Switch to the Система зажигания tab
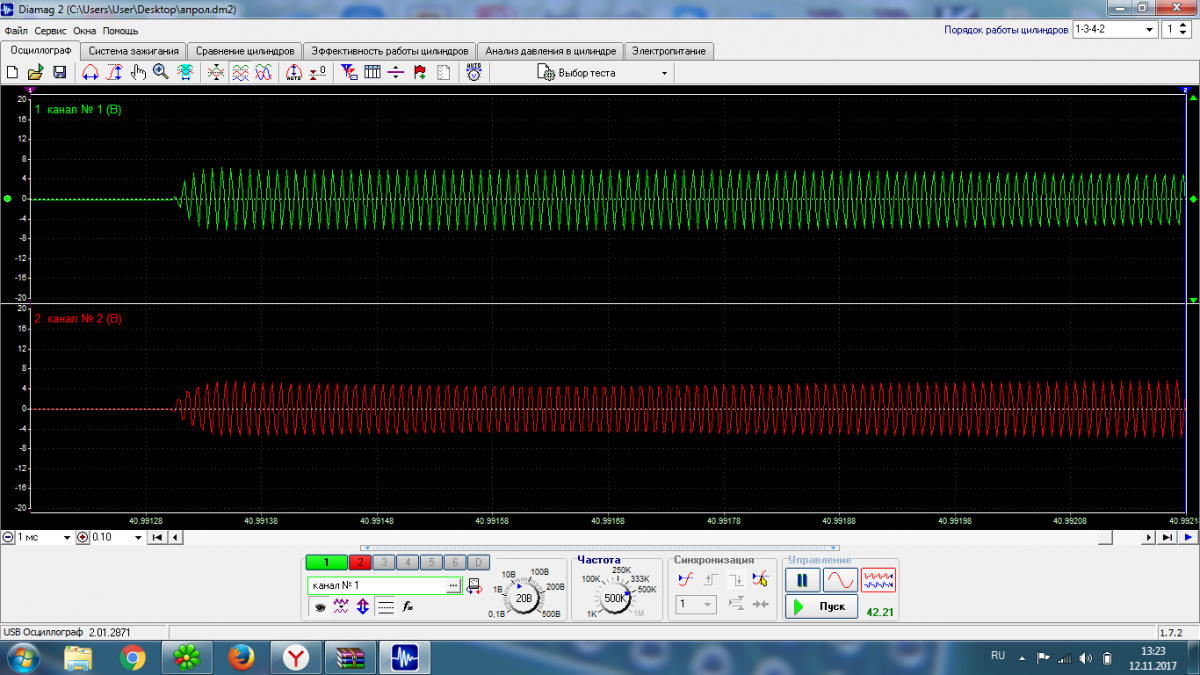The width and height of the screenshot is (1200, 675). click(x=133, y=51)
